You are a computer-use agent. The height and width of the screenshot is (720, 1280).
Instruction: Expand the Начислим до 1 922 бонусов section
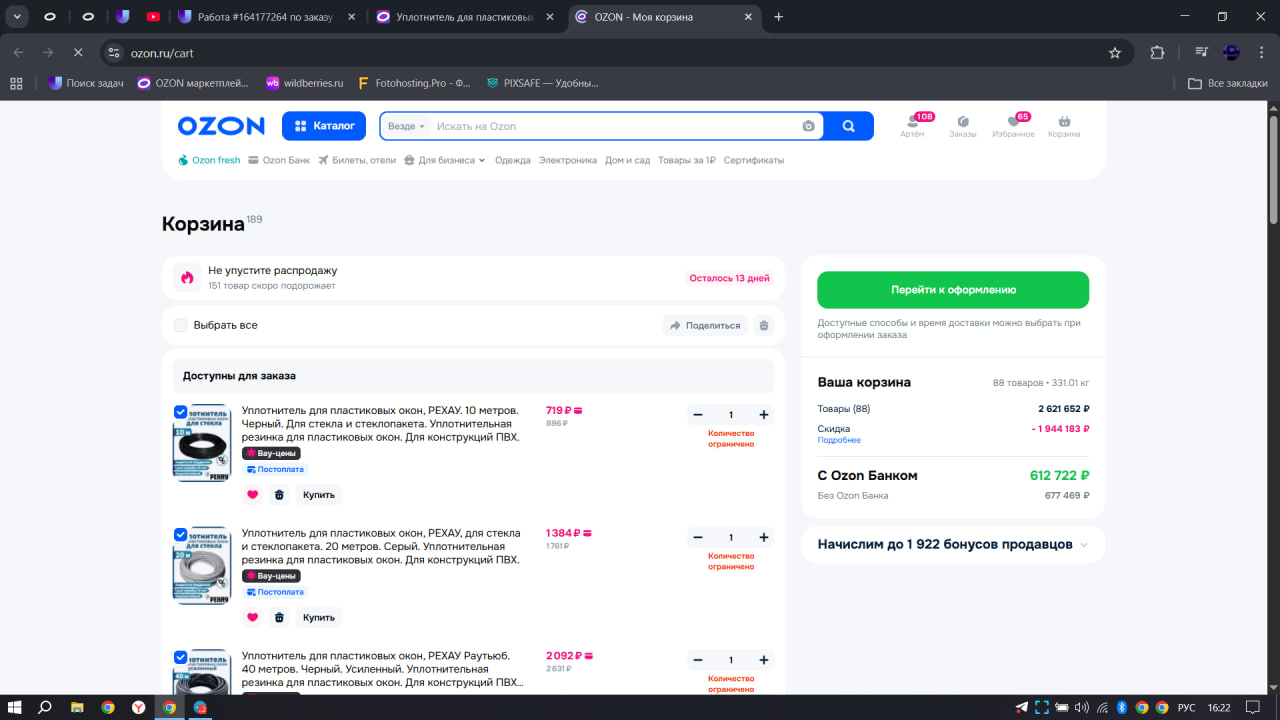coord(953,545)
